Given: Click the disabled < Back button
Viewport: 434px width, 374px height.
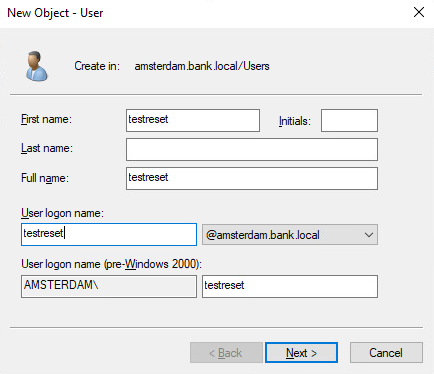Looking at the screenshot, I should (226, 353).
